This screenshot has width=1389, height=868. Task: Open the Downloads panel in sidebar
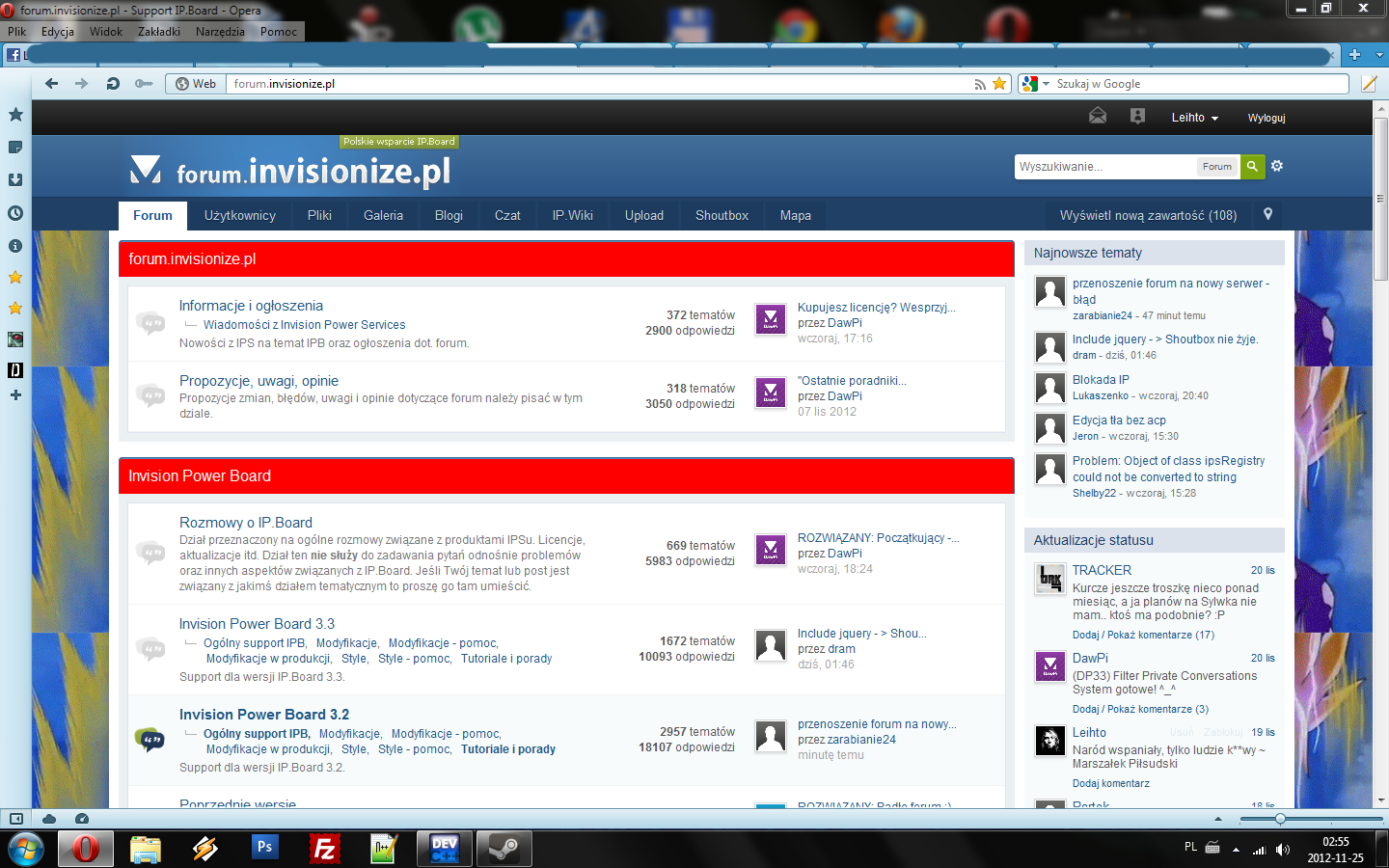click(15, 180)
